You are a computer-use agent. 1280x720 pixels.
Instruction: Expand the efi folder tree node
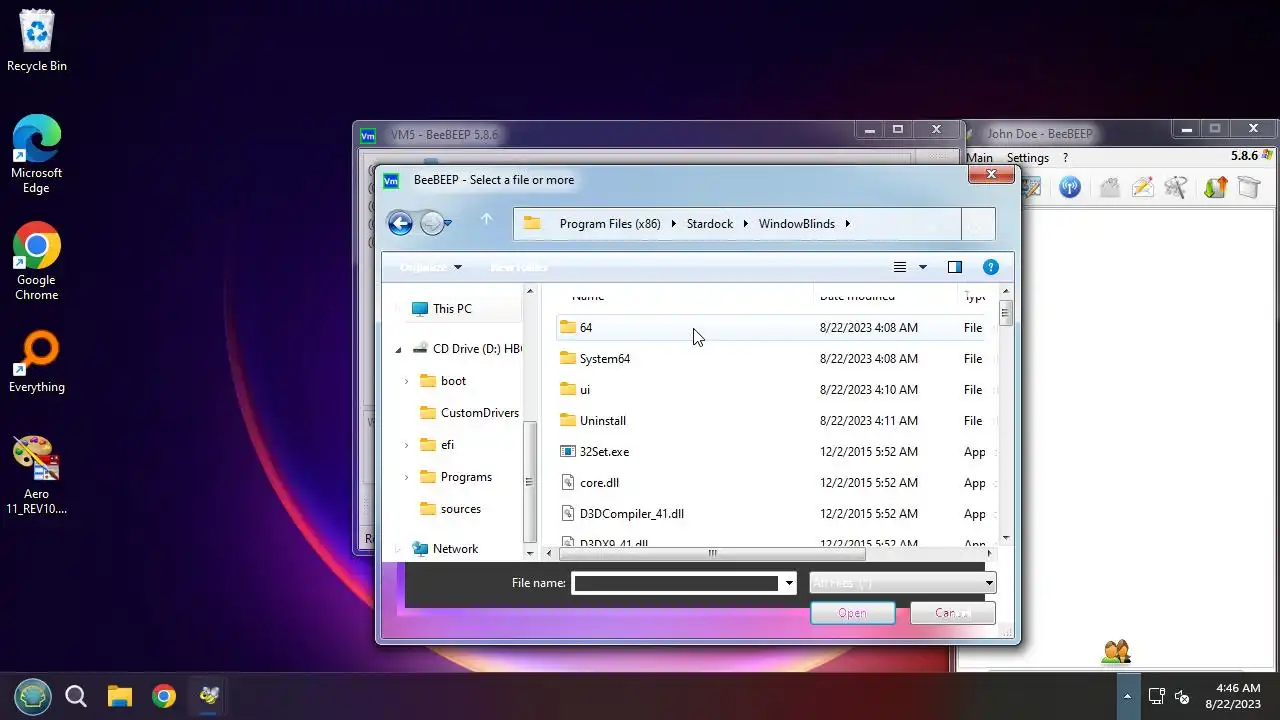406,445
